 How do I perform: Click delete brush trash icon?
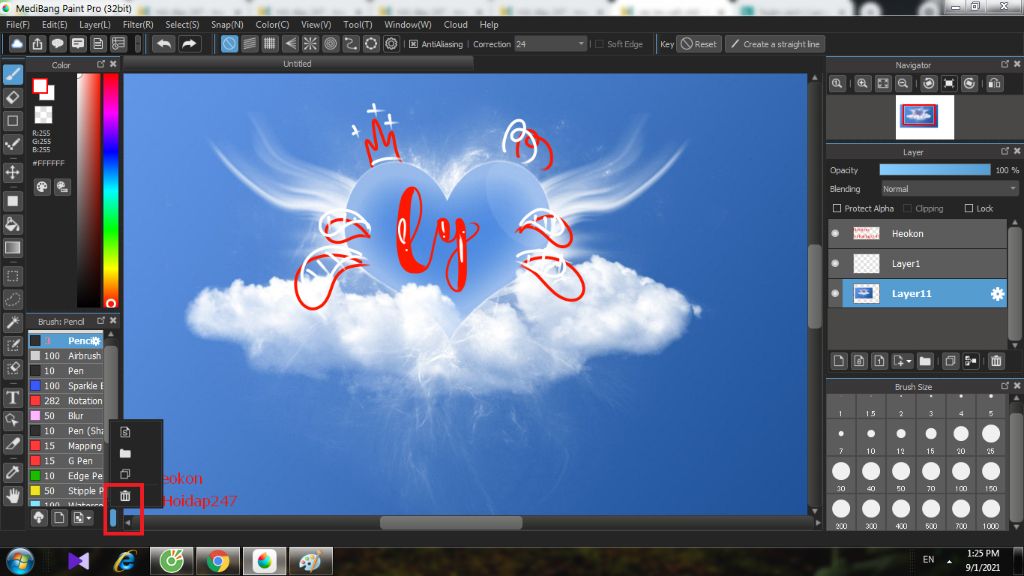click(x=125, y=496)
